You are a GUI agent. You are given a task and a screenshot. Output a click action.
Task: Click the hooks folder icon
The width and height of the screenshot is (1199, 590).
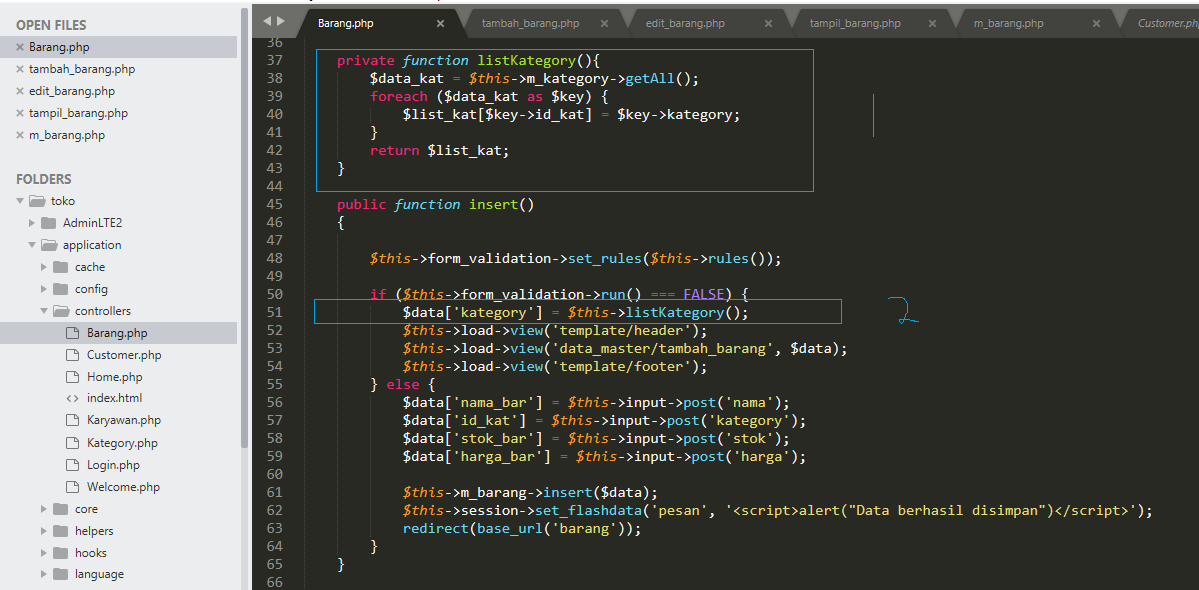[x=61, y=553]
